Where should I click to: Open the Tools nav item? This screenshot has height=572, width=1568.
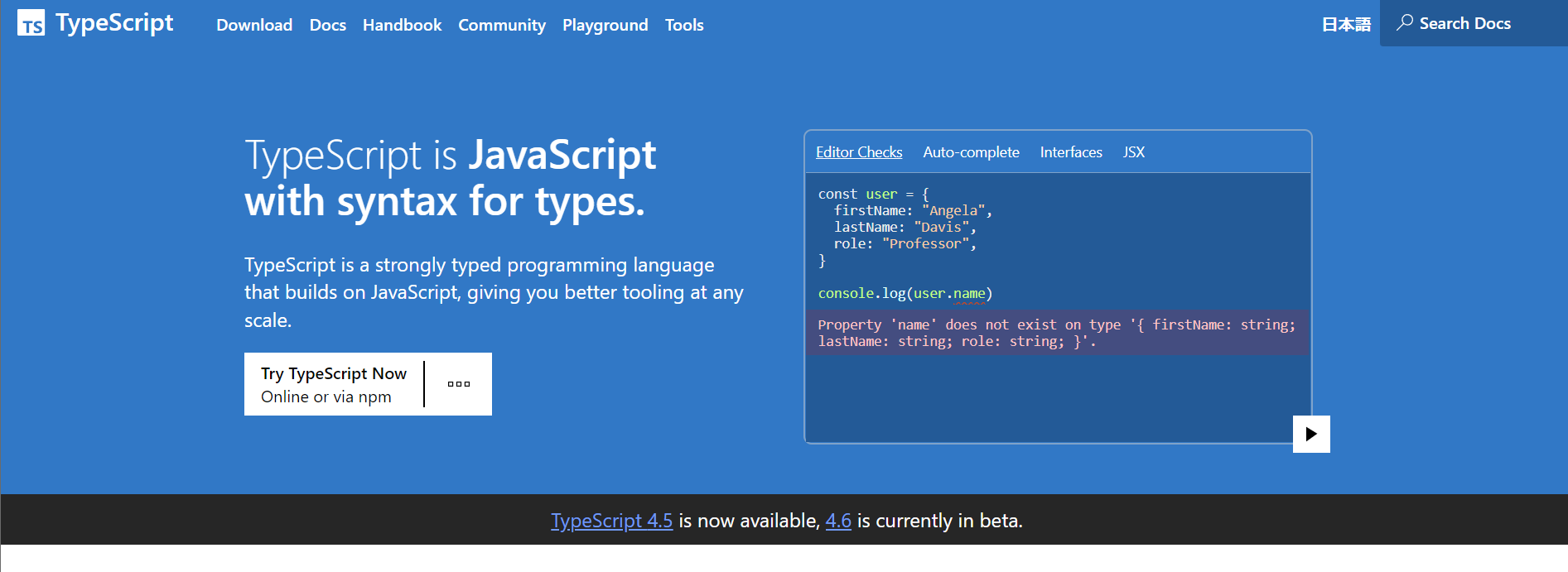point(684,25)
